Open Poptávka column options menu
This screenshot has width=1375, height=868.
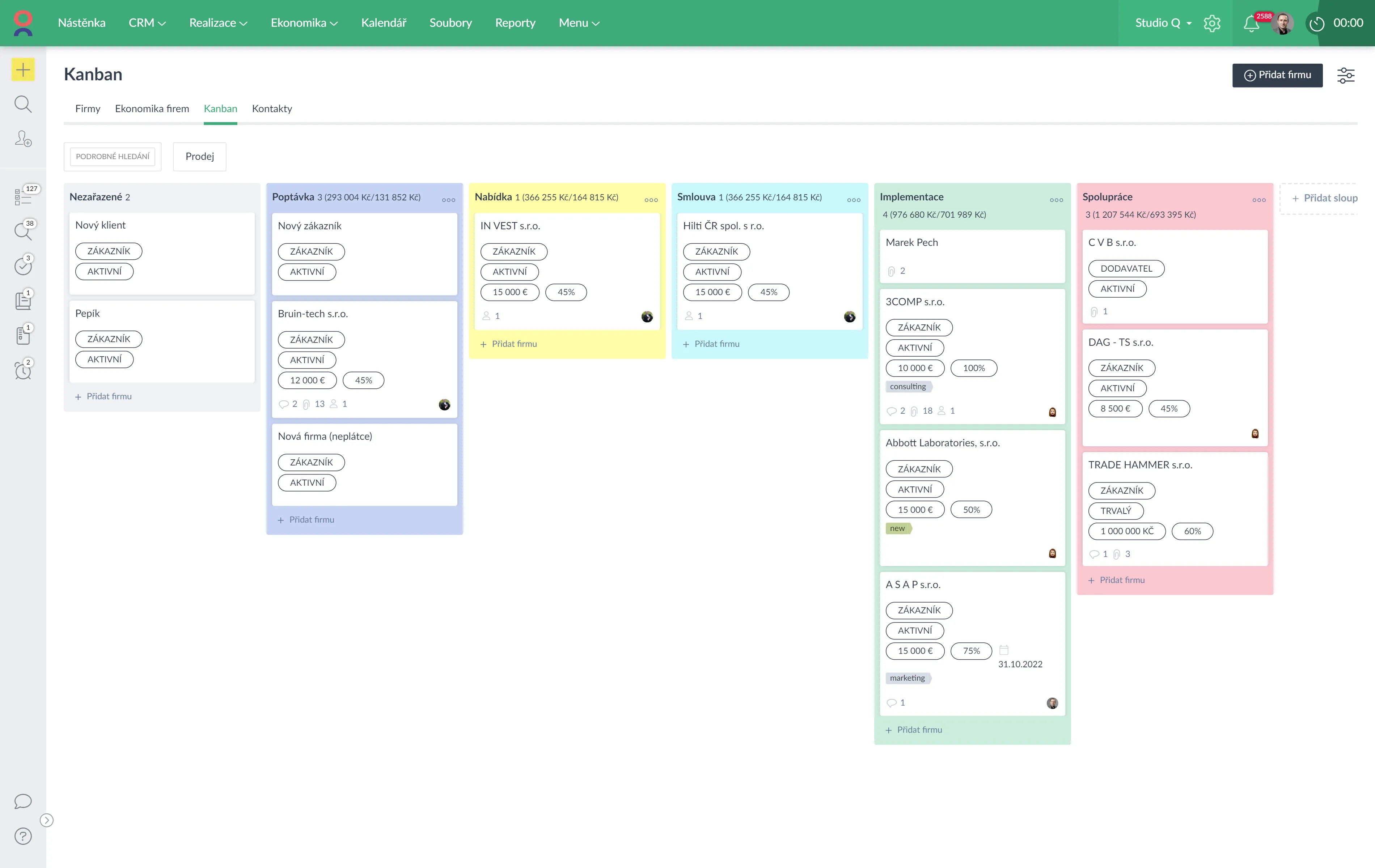point(448,200)
